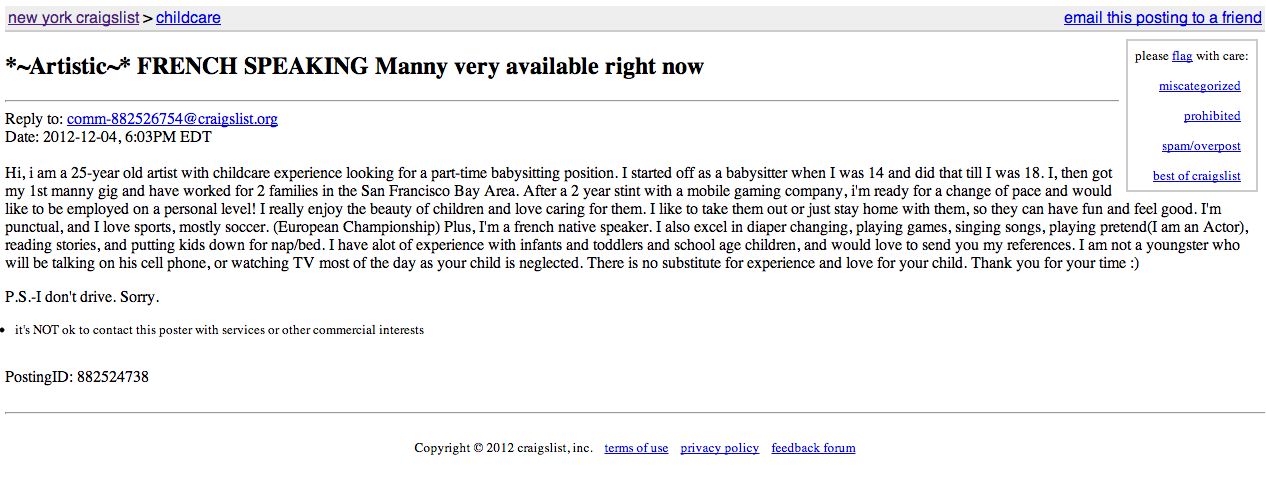Click the posting title heading
This screenshot has height=499, width=1266.
click(354, 67)
